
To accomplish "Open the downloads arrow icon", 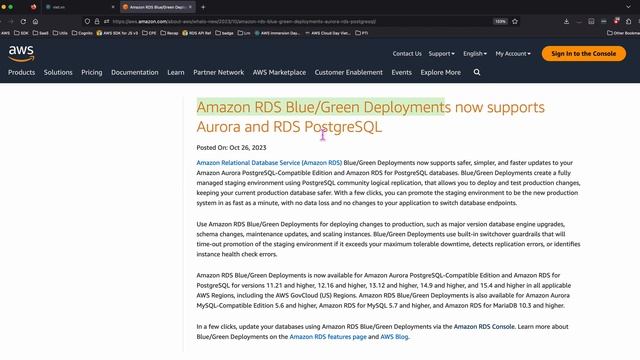I will tap(566, 21).
